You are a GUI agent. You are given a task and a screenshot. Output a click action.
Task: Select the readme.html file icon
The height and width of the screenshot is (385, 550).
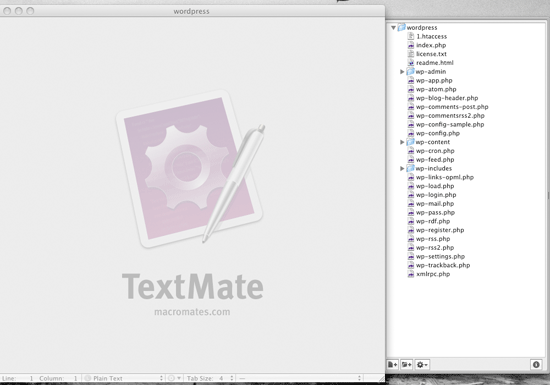tap(411, 62)
